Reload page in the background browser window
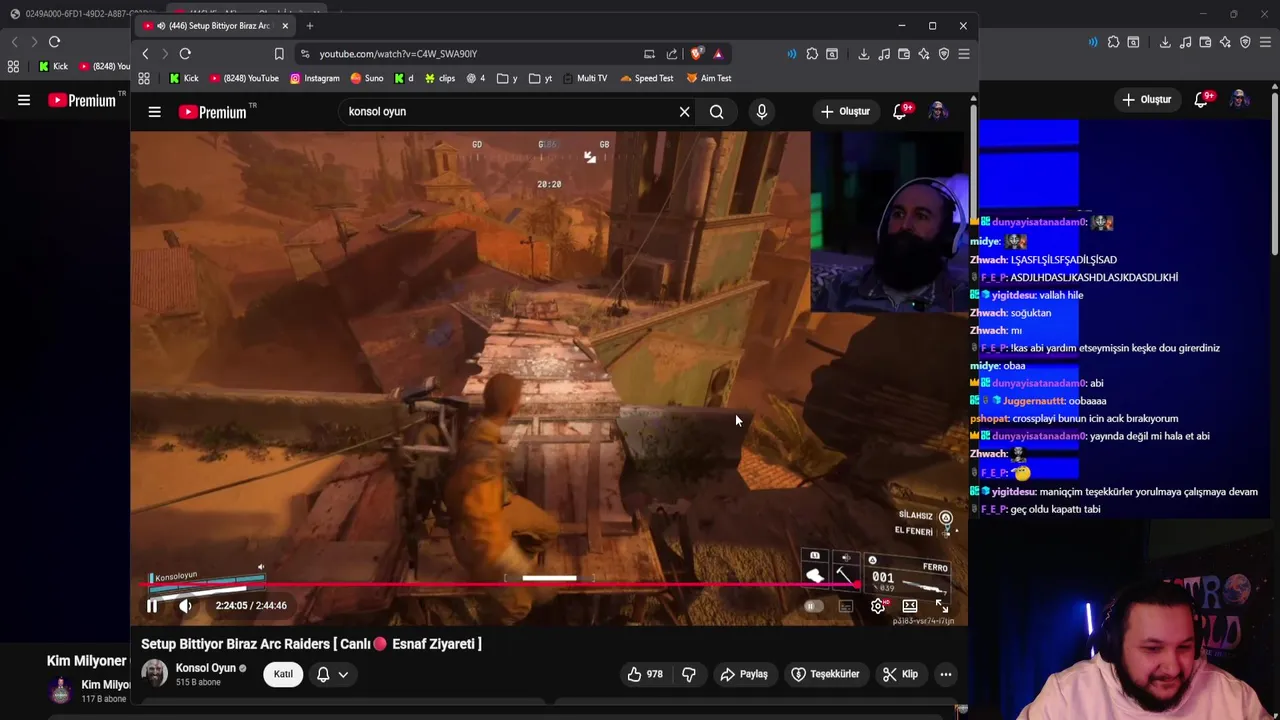Viewport: 1280px width, 720px height. coord(55,42)
